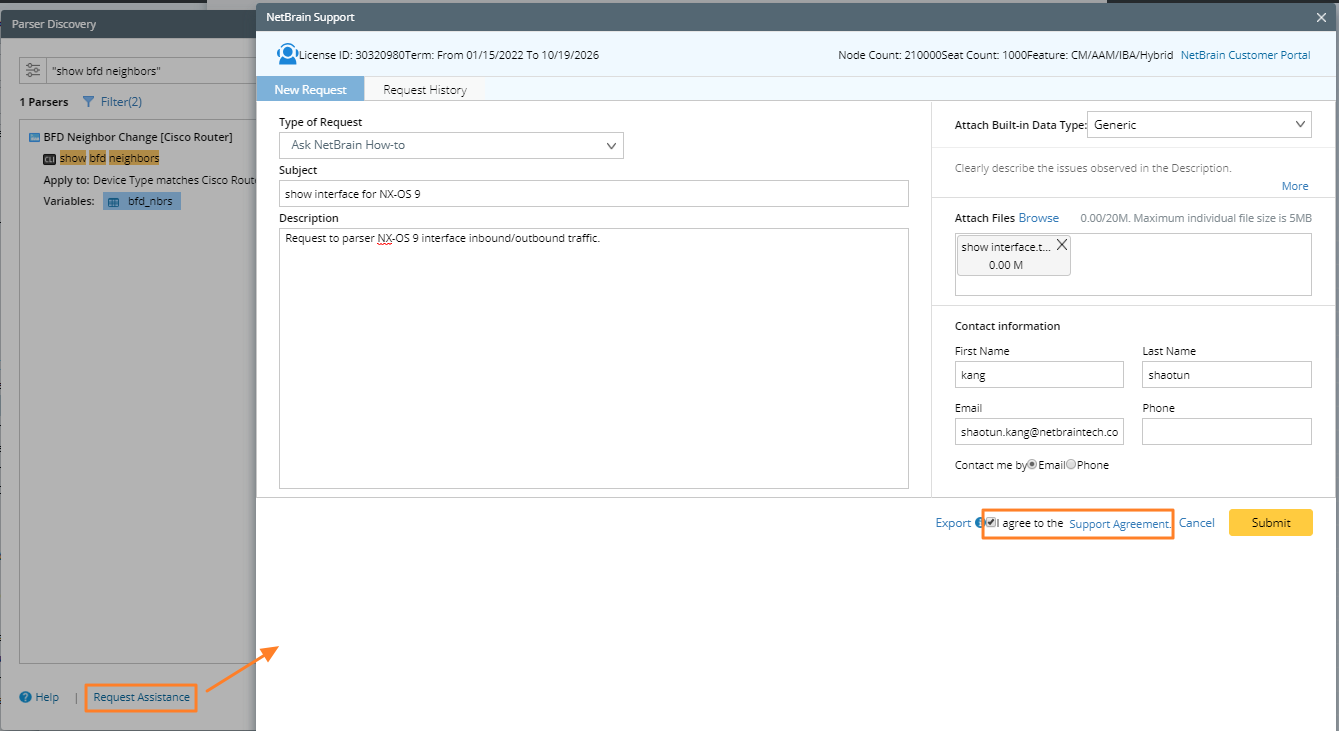This screenshot has width=1339, height=731.
Task: Click the BFD Neighbor Change parser icon
Action: pos(34,137)
